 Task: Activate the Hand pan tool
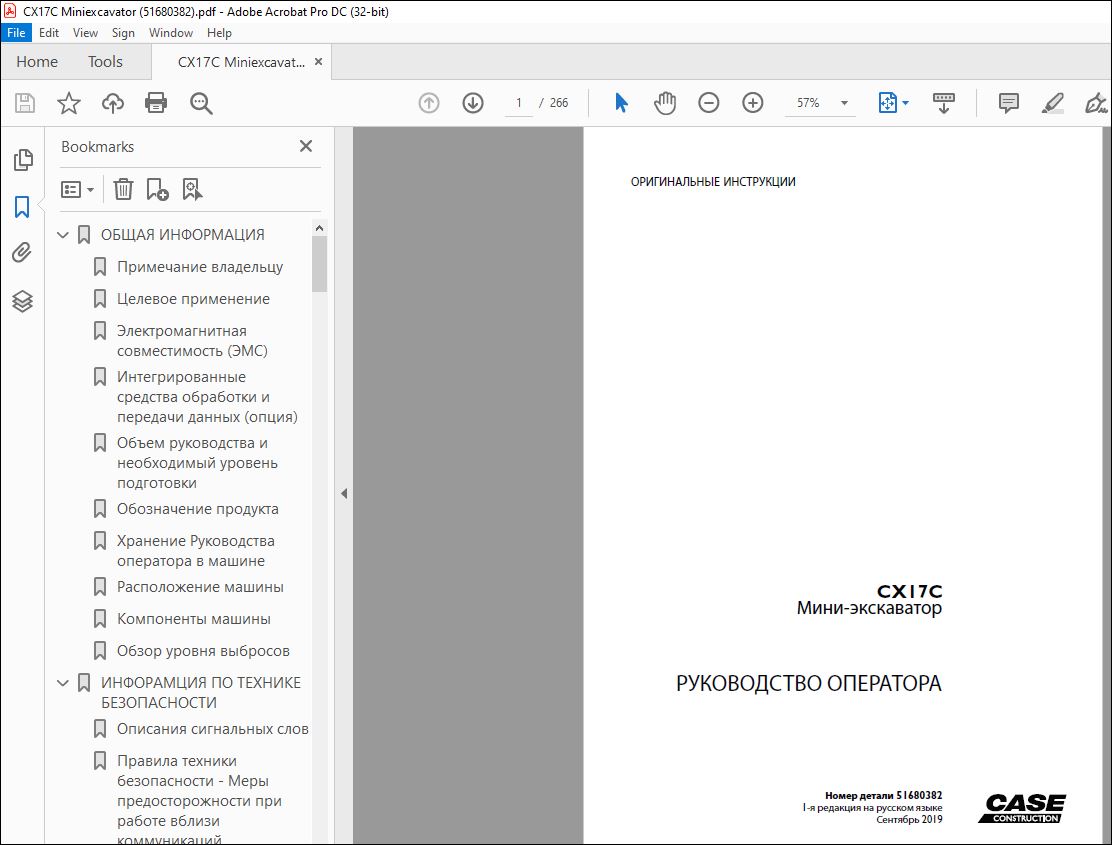tap(665, 103)
